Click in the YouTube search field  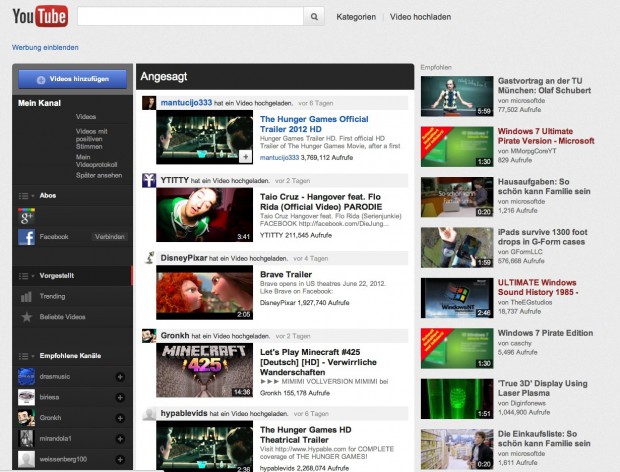(x=190, y=17)
